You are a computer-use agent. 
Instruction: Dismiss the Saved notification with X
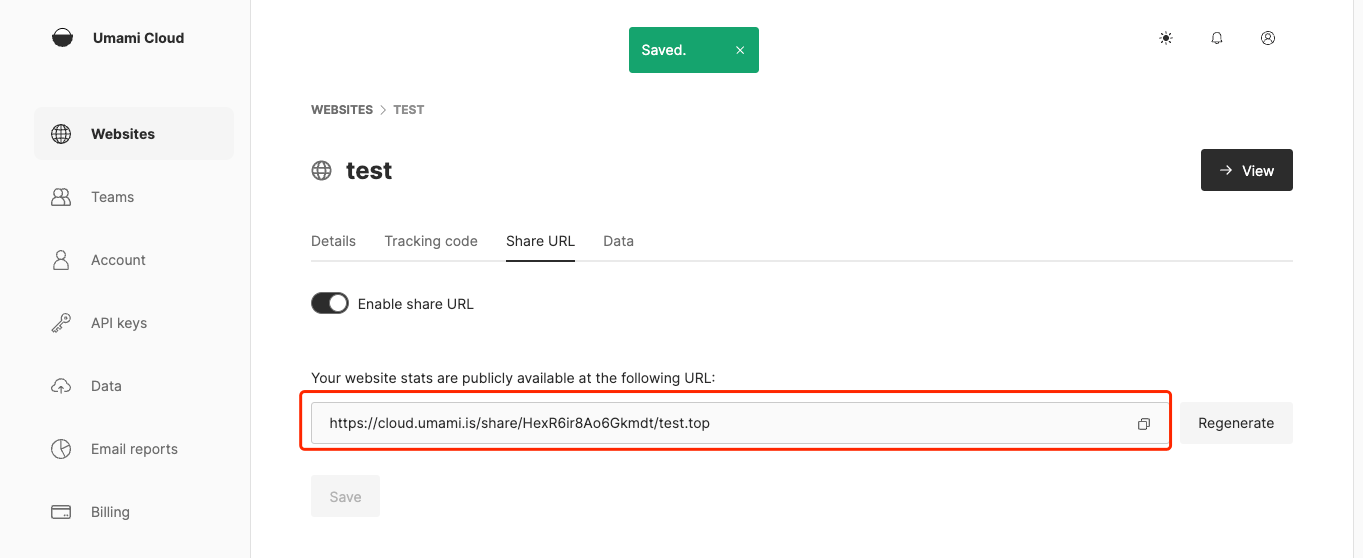coord(740,50)
